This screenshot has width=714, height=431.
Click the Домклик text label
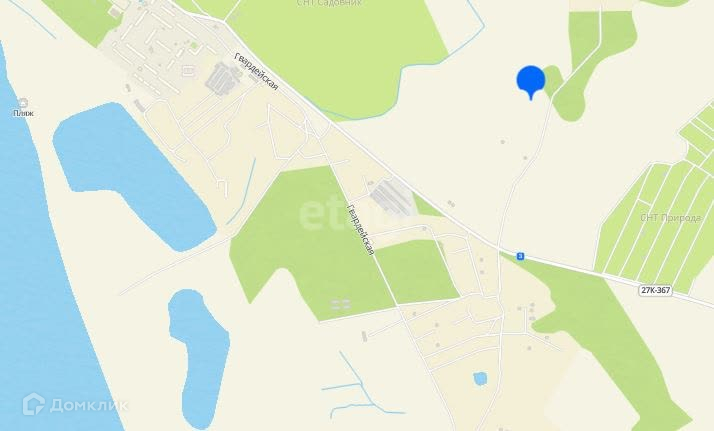89,405
